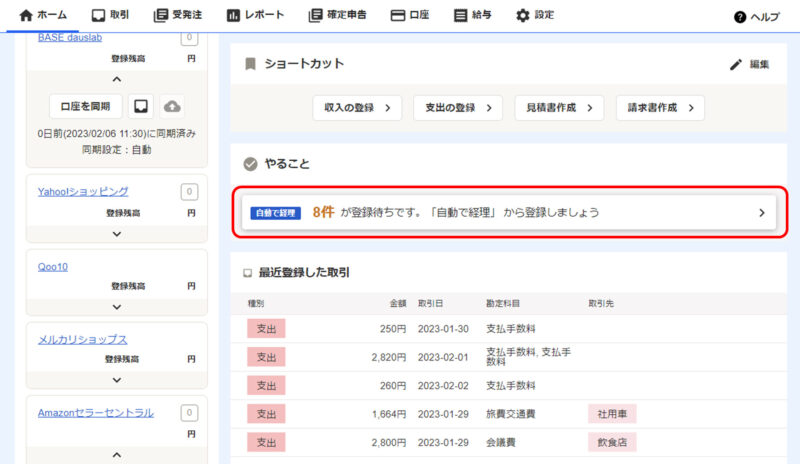Click the 支出 tag for 260円 row
This screenshot has height=464, width=800.
click(x=266, y=386)
